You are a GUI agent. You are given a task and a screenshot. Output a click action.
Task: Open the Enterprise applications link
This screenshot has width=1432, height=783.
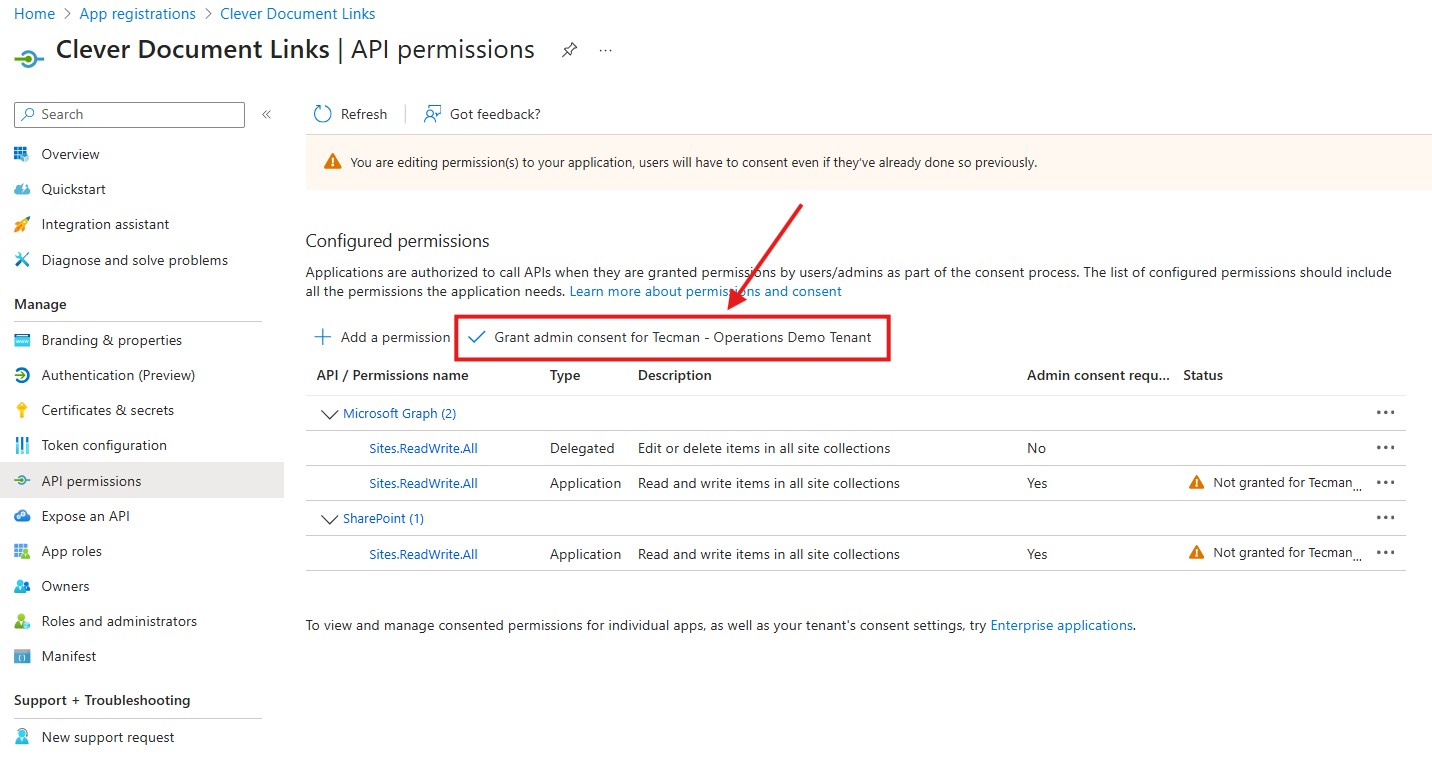point(1061,625)
